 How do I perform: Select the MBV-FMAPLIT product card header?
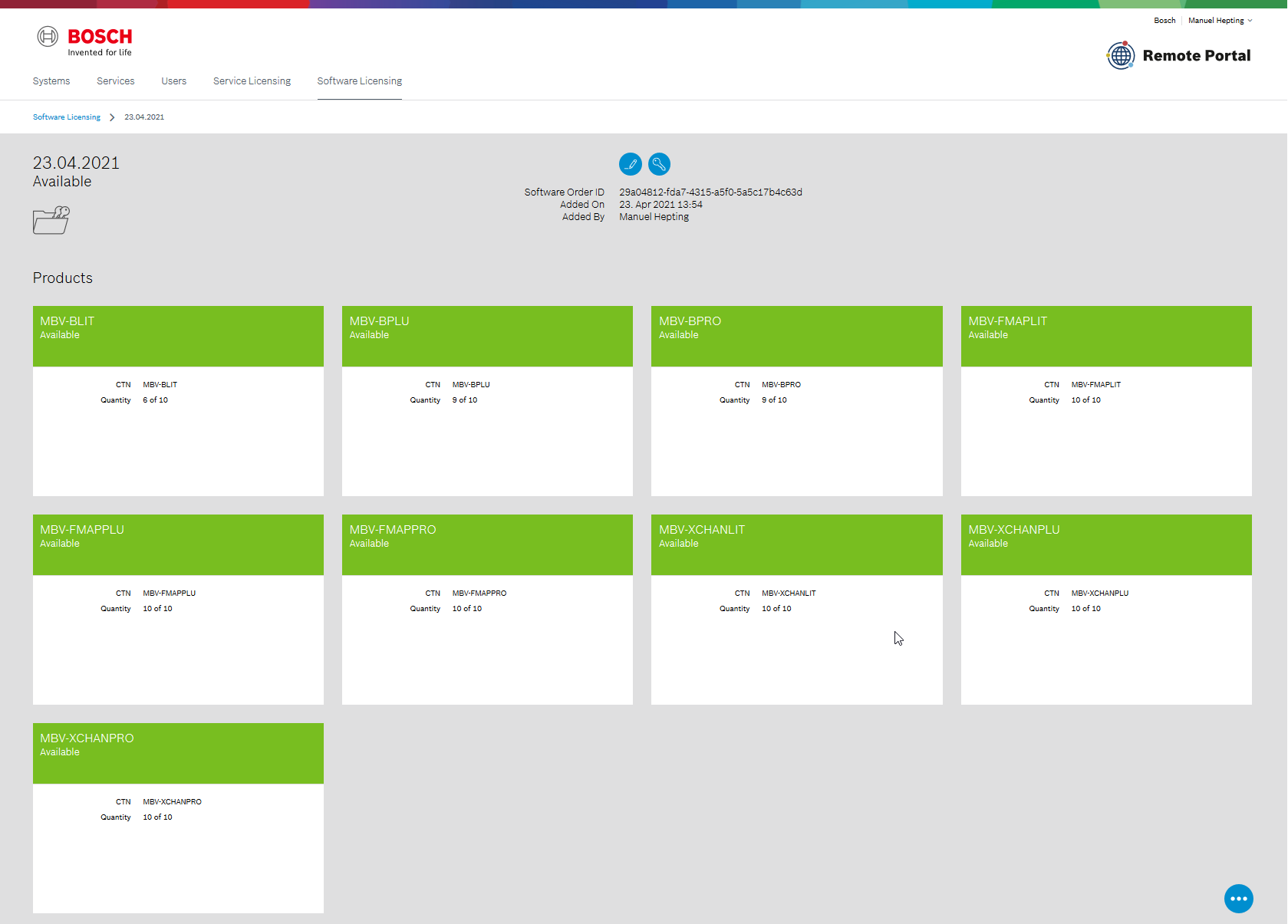pos(1106,337)
